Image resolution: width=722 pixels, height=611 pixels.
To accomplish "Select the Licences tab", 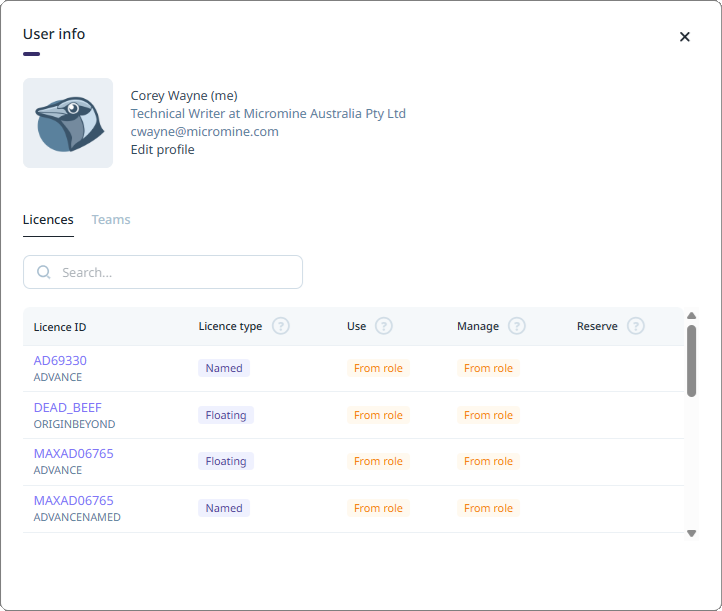I will 48,220.
